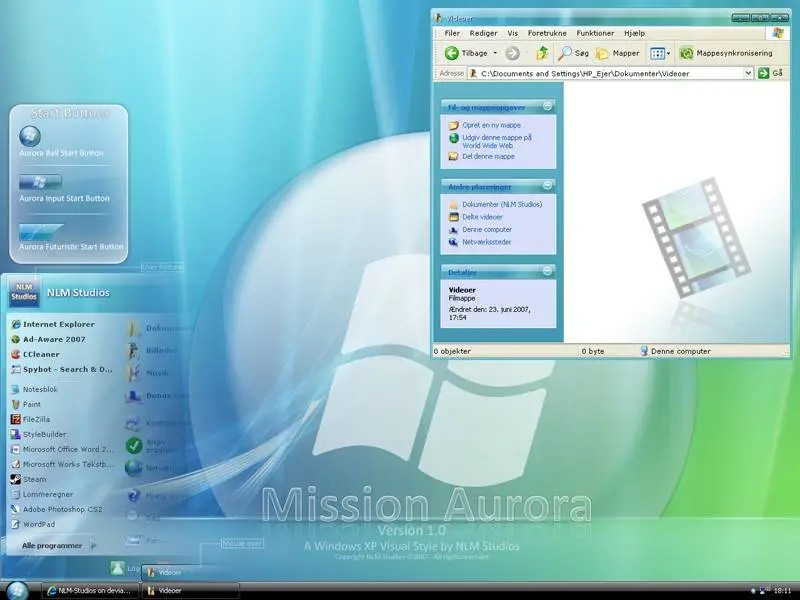Viewport: 800px width, 600px height.
Task: Open the Hjælp menu
Action: (x=634, y=33)
